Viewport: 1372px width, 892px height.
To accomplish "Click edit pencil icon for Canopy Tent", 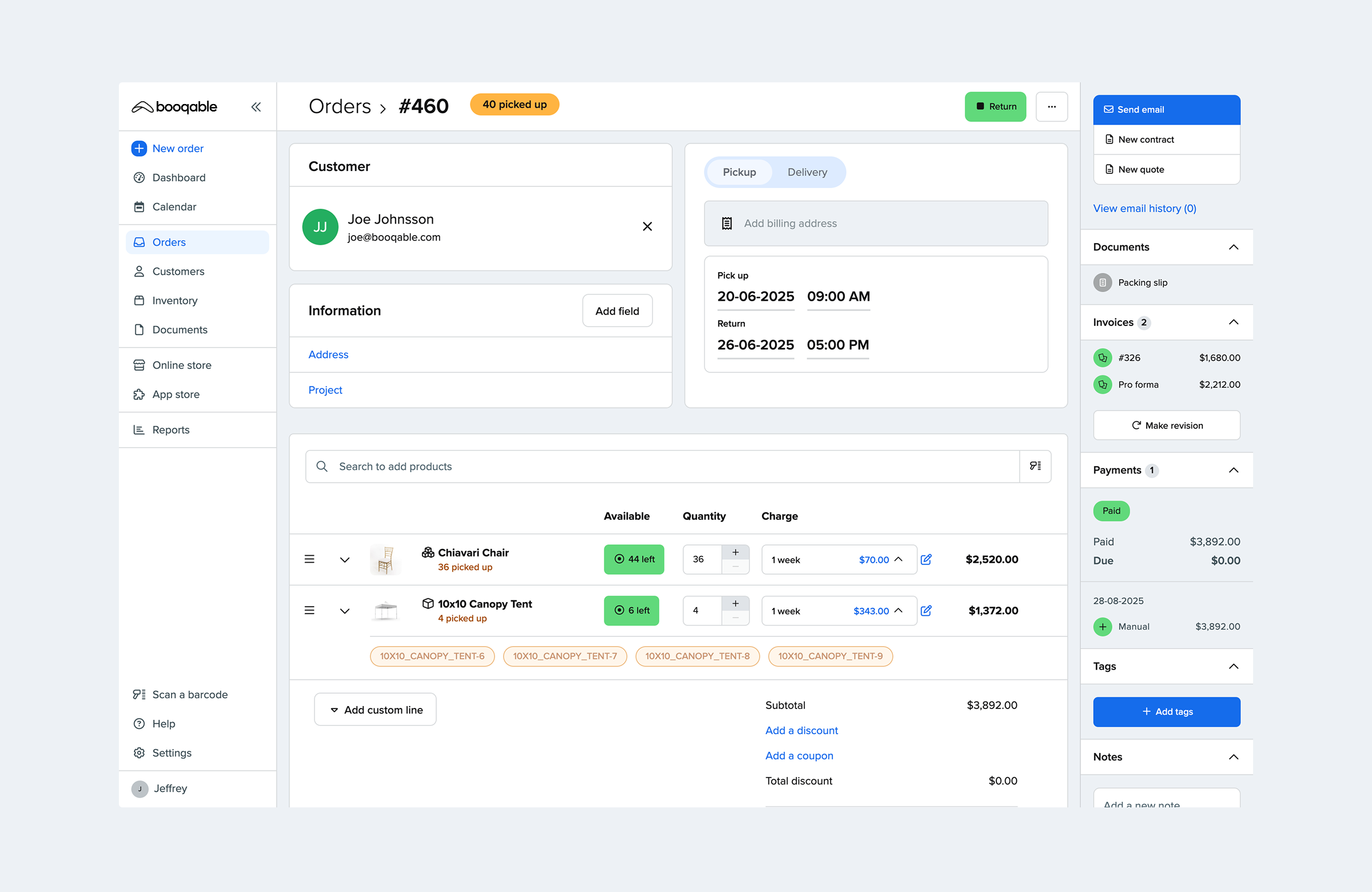I will [x=926, y=611].
